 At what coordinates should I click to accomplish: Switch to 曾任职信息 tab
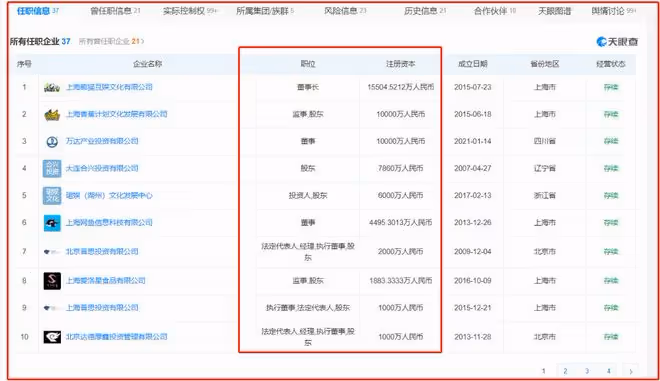[115, 11]
